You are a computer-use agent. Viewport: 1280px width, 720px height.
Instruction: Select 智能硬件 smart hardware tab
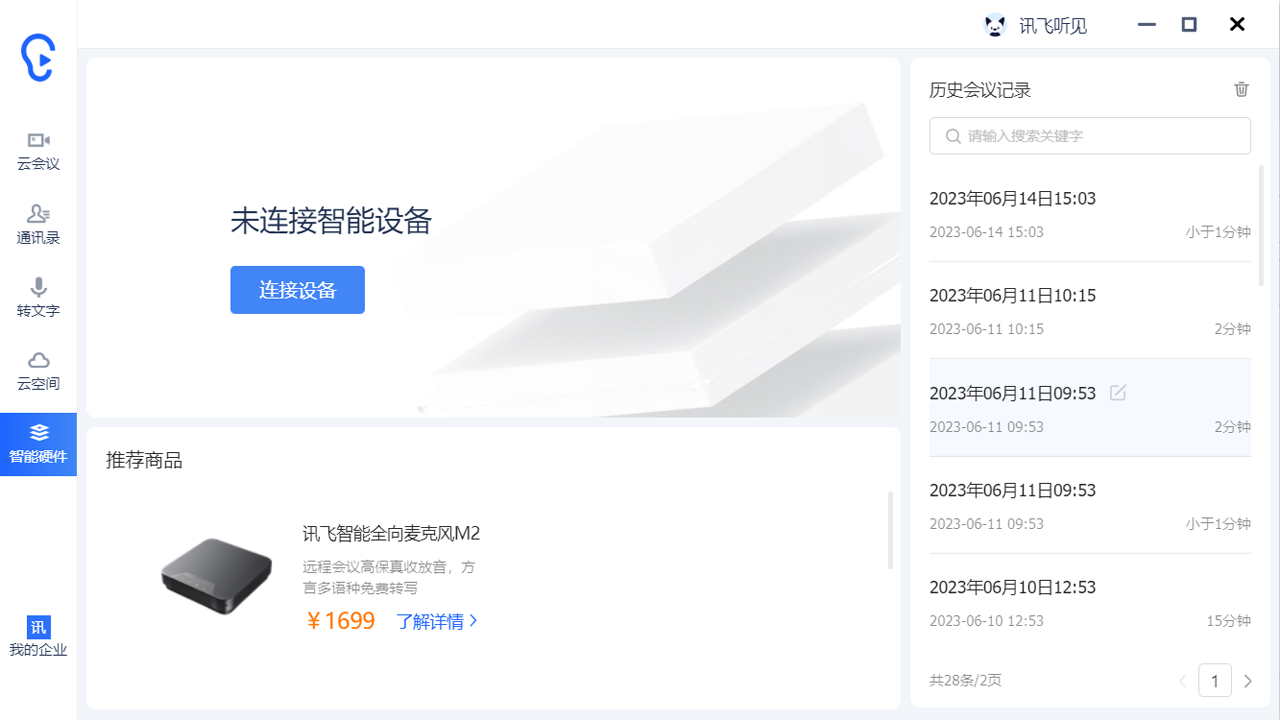click(x=38, y=444)
